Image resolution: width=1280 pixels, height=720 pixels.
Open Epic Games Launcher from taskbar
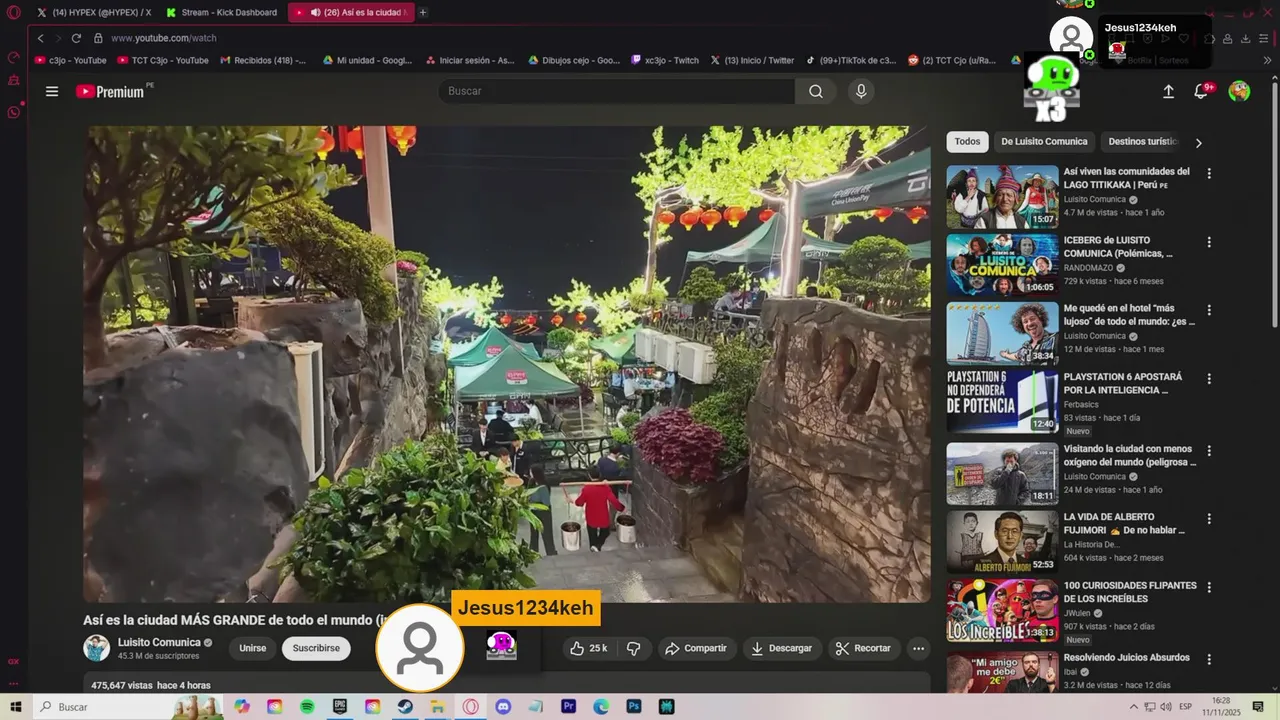tap(340, 707)
